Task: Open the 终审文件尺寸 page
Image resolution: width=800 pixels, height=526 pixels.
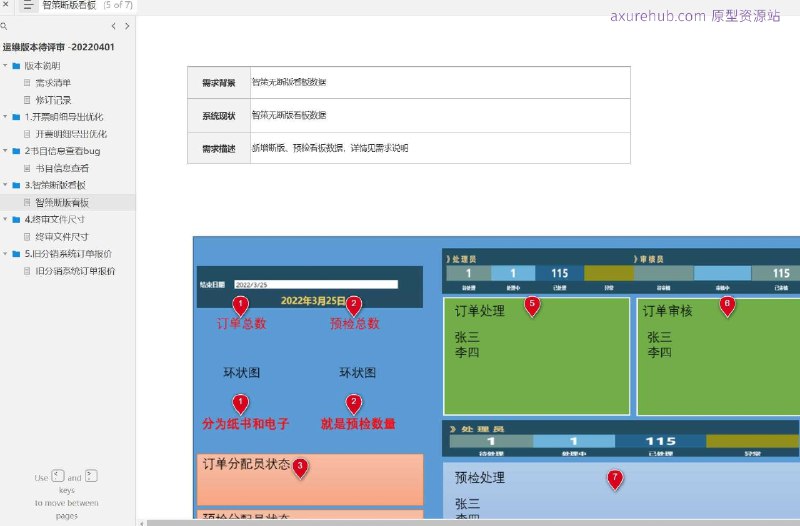Action: point(62,237)
